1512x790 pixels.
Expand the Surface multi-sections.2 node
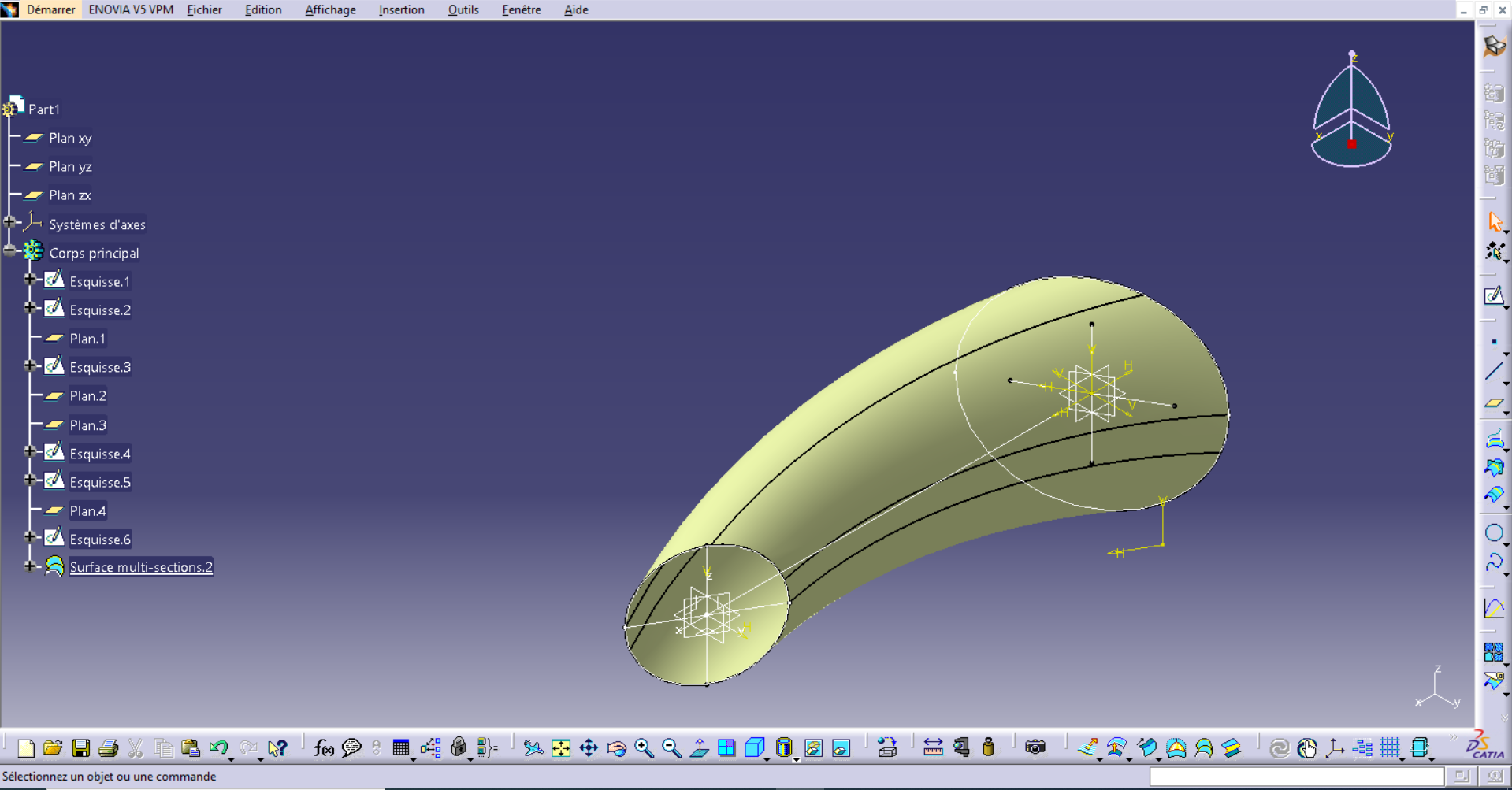pyautogui.click(x=30, y=566)
